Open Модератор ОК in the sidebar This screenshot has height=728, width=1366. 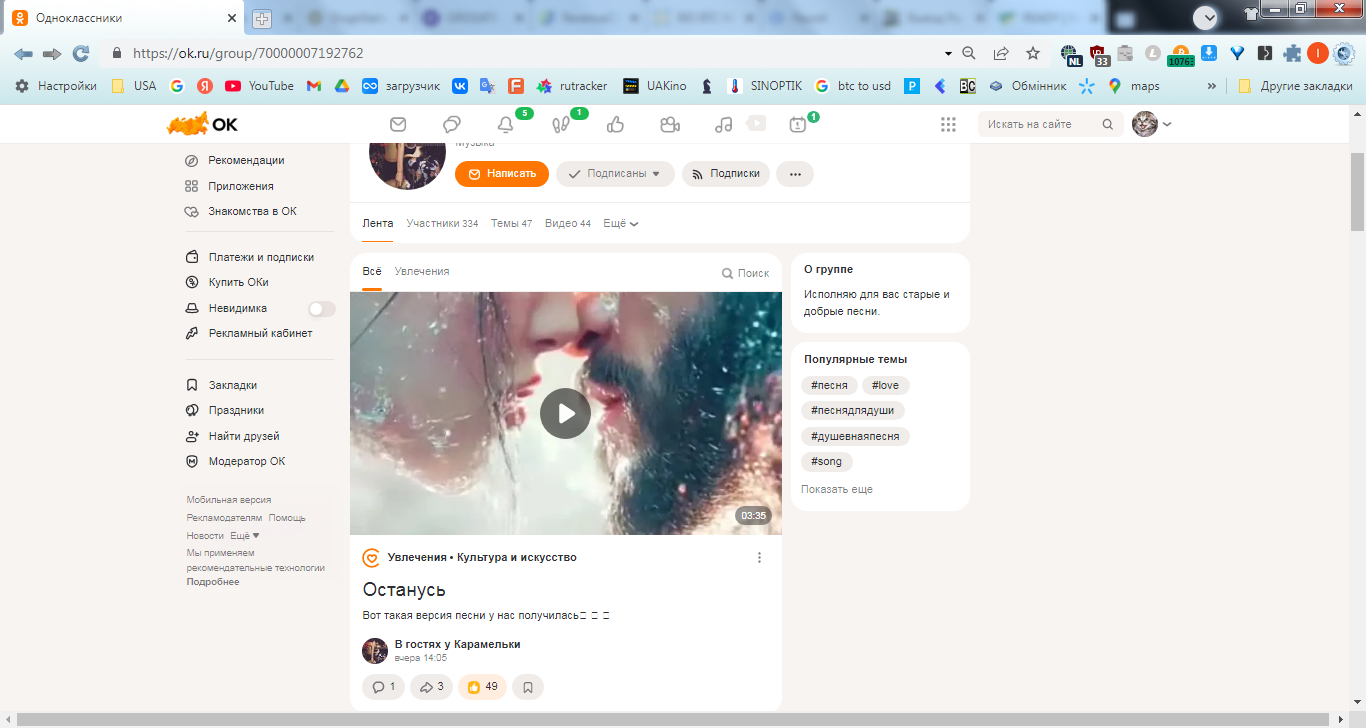click(236, 461)
